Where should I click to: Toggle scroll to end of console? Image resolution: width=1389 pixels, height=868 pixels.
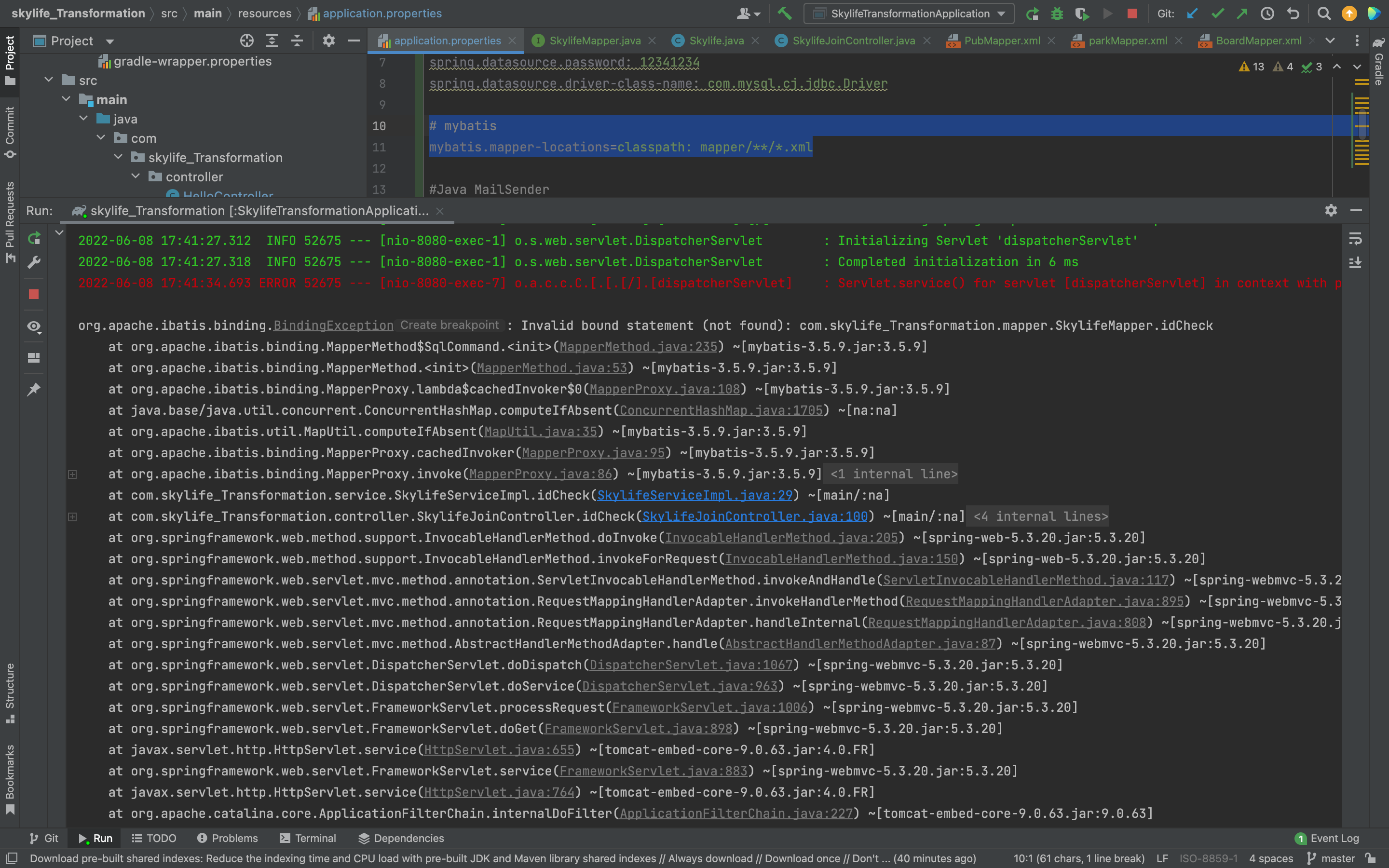click(1355, 262)
